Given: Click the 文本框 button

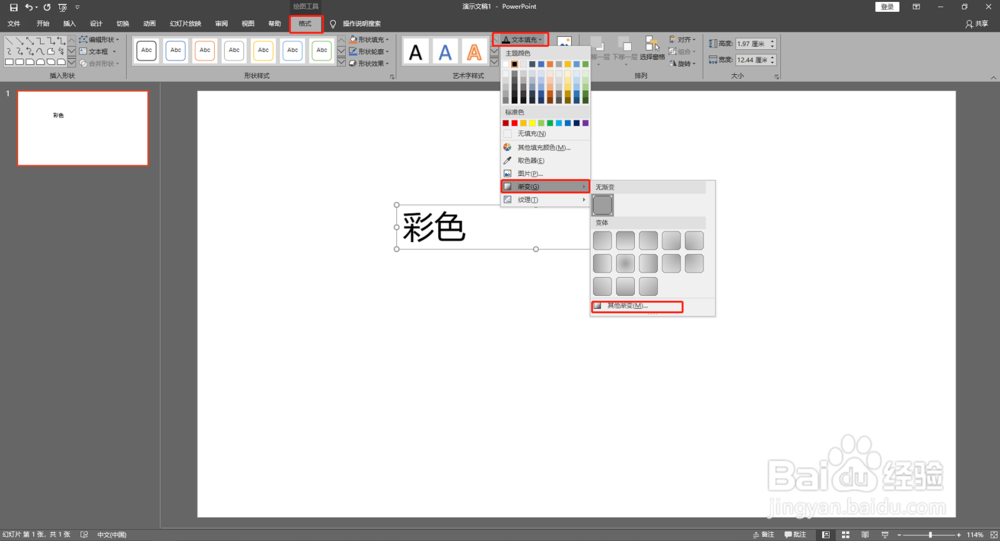Looking at the screenshot, I should 98,52.
